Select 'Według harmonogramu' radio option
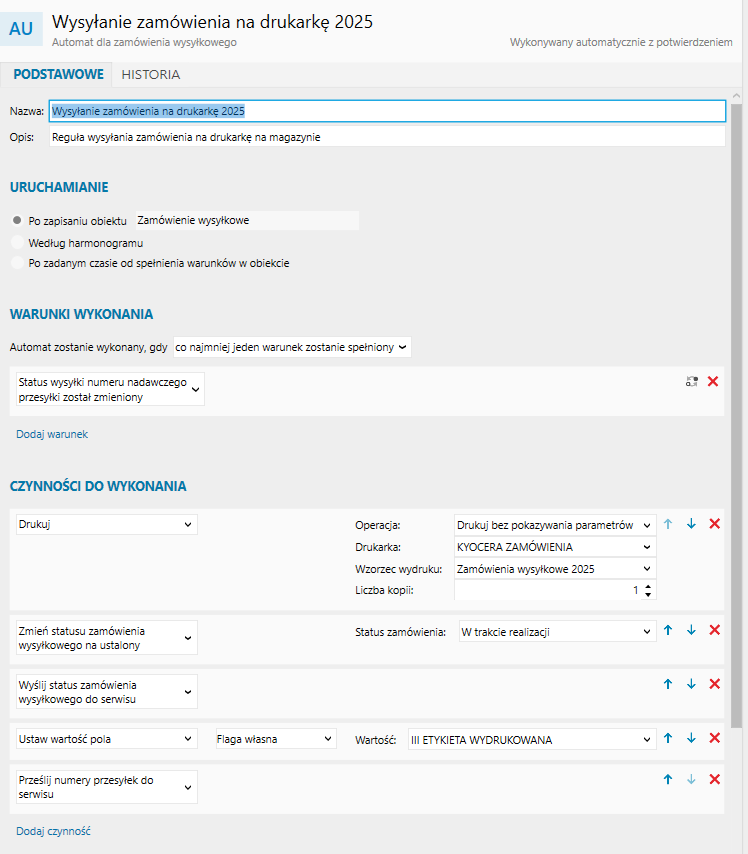 click(17, 242)
